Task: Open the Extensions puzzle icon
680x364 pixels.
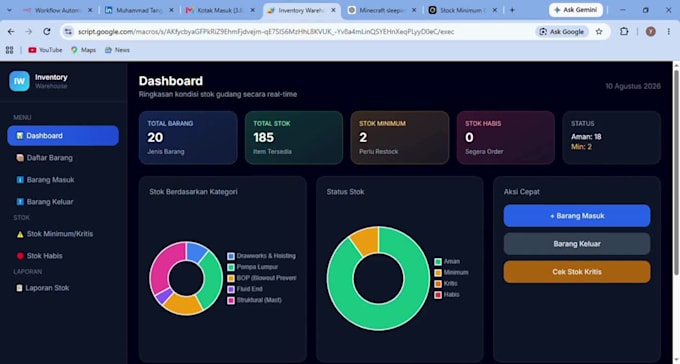Action: pyautogui.click(x=624, y=31)
